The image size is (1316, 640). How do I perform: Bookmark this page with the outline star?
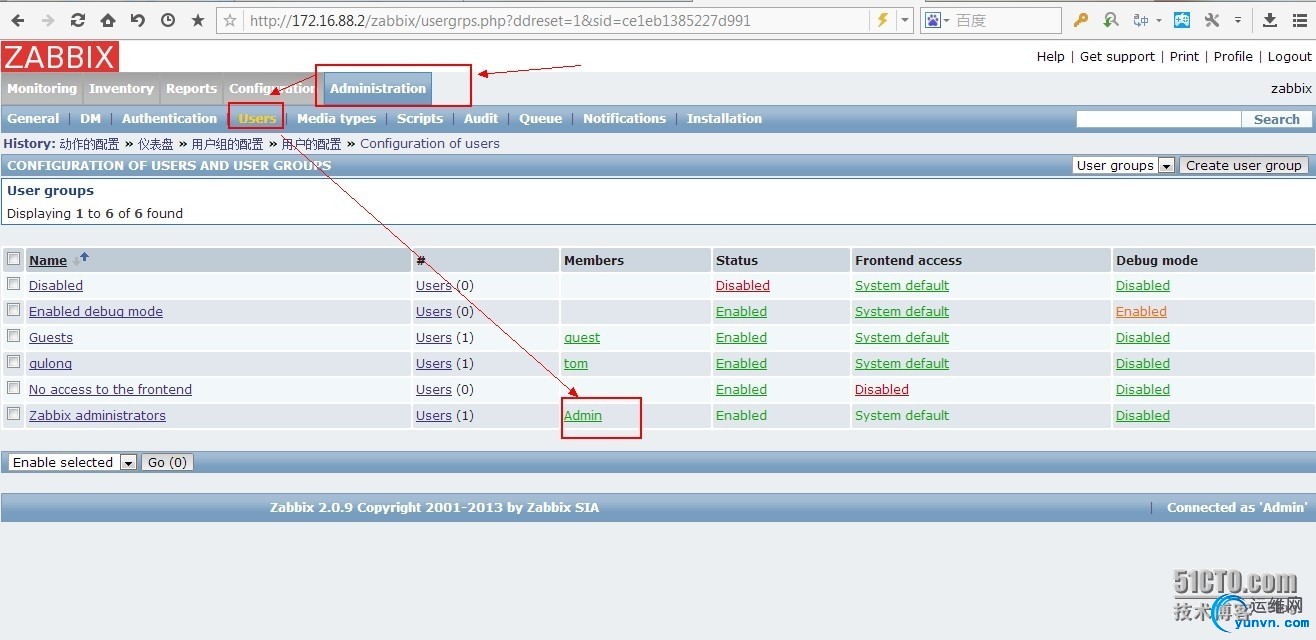tap(231, 20)
